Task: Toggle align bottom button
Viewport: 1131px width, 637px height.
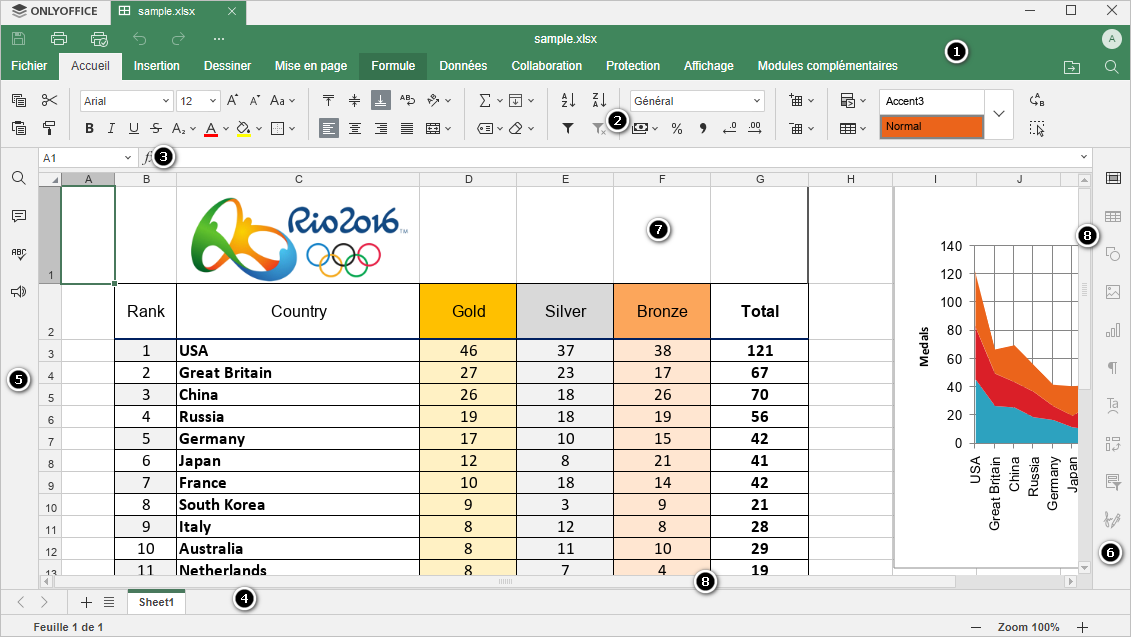Action: click(x=381, y=100)
